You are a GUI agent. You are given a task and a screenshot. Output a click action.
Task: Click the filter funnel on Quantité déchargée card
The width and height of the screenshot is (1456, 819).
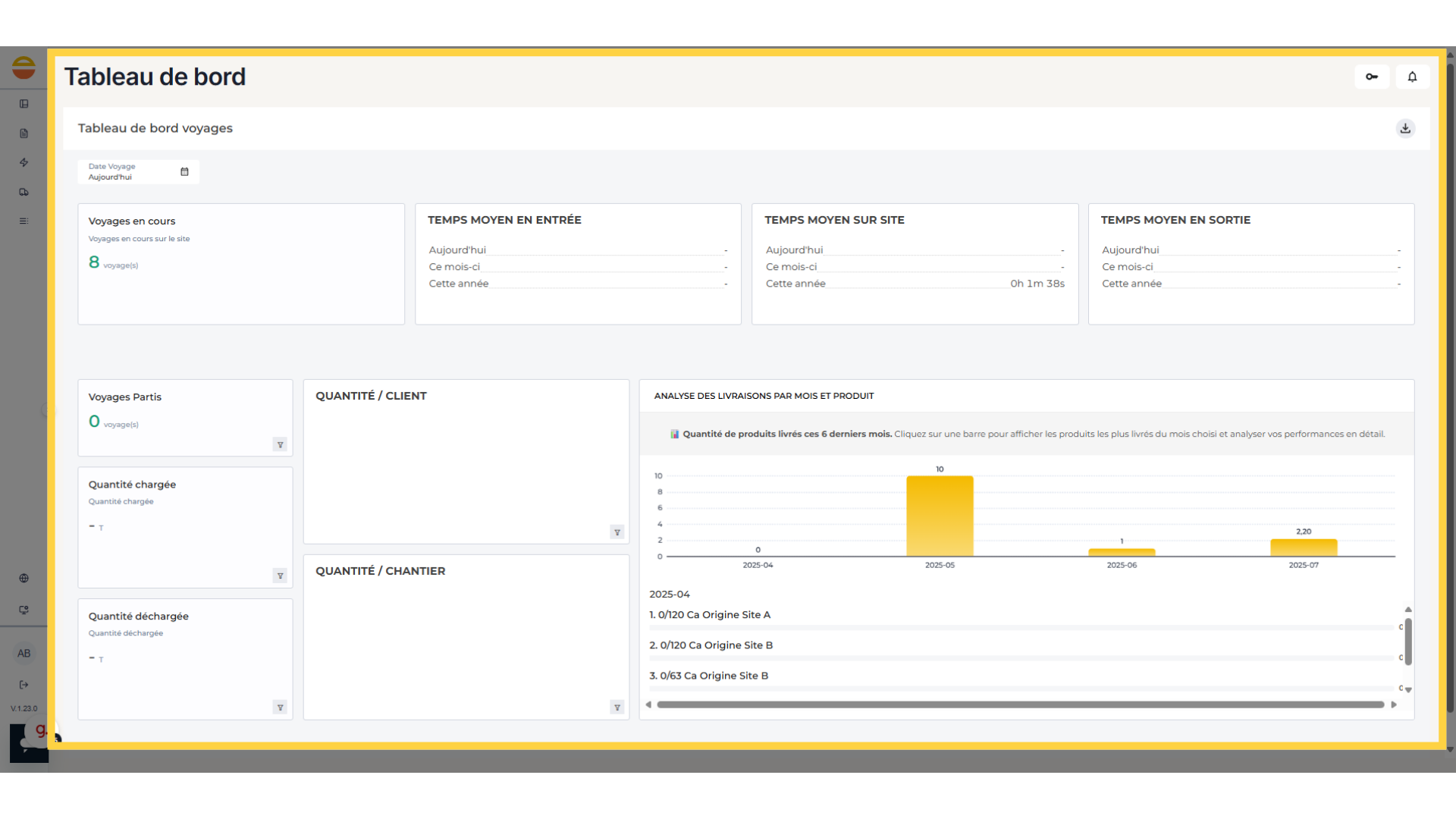pyautogui.click(x=281, y=707)
